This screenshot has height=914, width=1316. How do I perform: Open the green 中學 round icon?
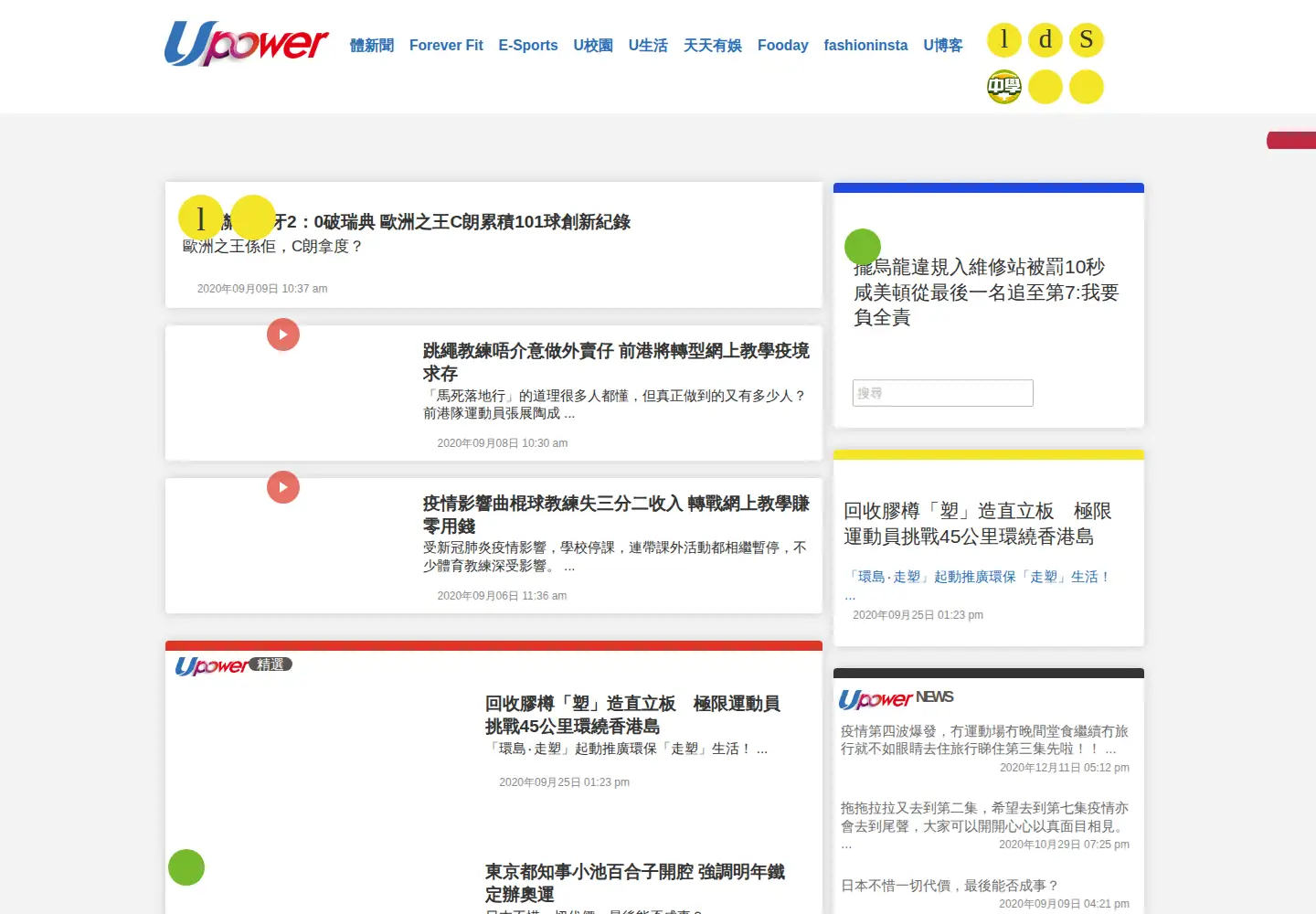point(1004,87)
